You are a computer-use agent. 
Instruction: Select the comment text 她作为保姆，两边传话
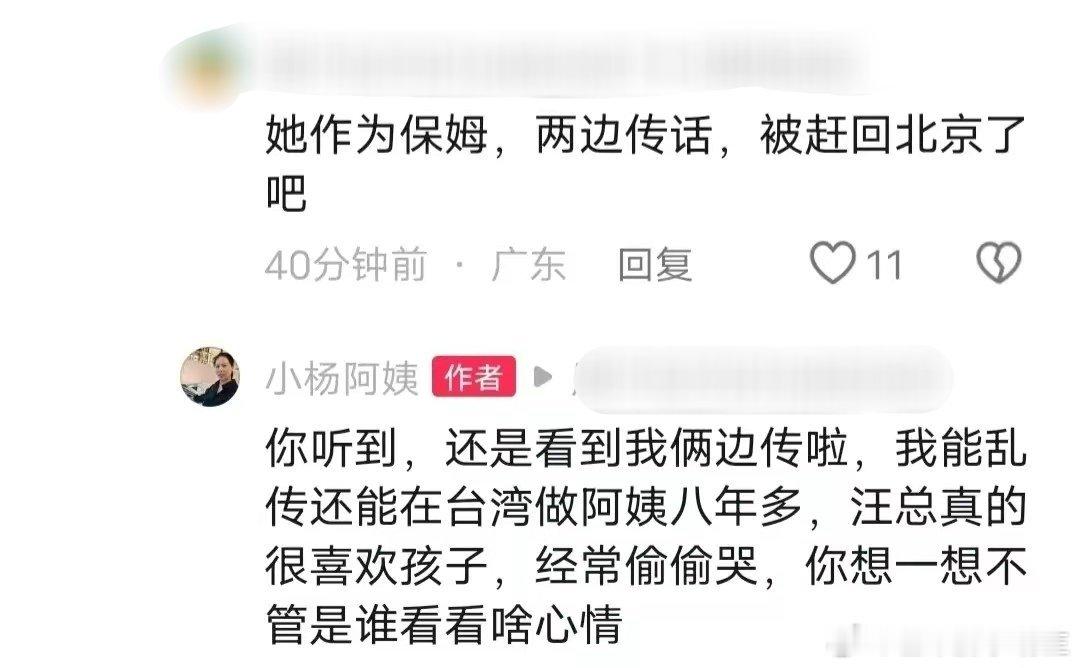pos(488,135)
